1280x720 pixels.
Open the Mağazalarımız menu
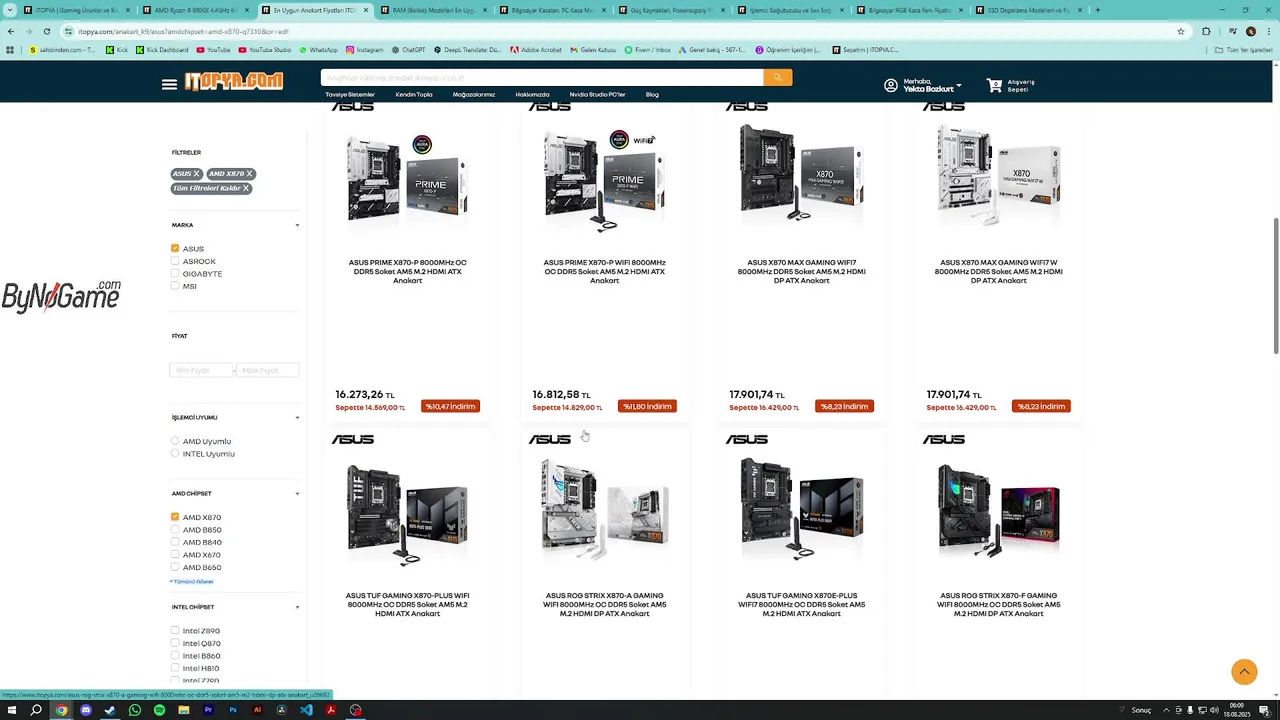pyautogui.click(x=474, y=94)
